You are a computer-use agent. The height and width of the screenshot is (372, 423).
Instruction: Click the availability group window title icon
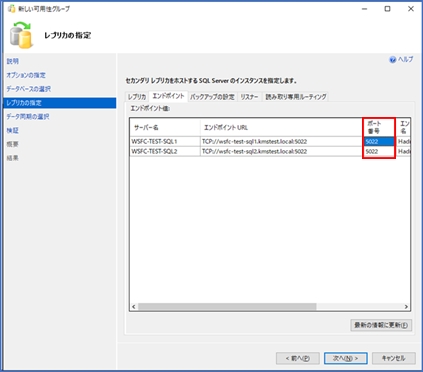pyautogui.click(x=11, y=9)
